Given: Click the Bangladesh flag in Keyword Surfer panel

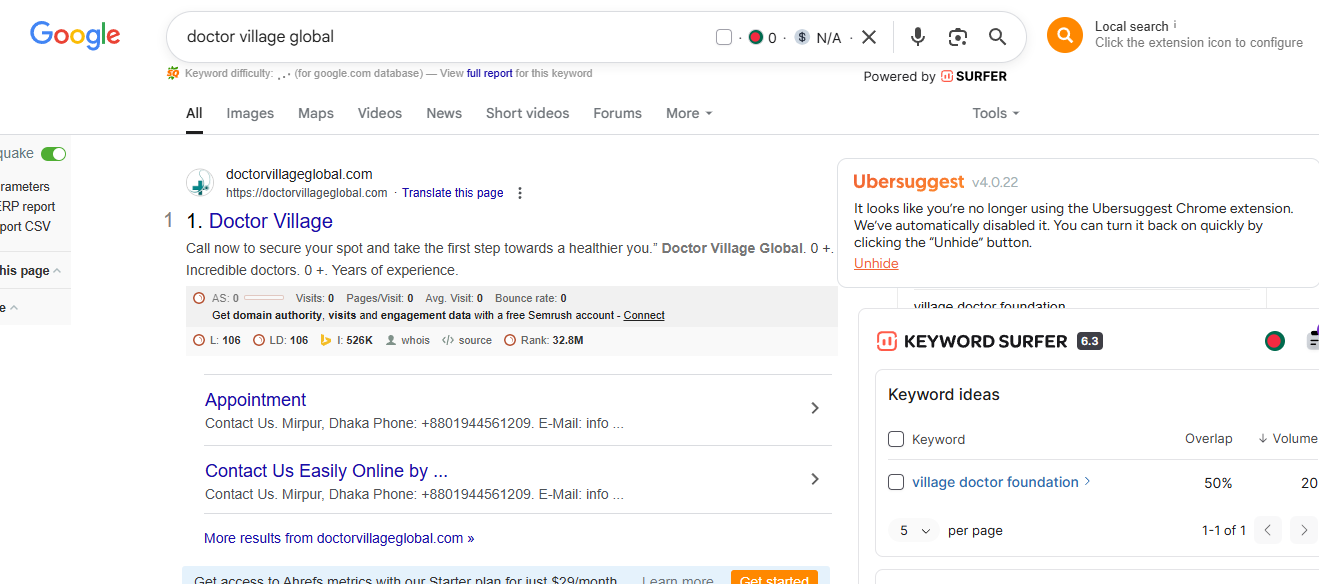Looking at the screenshot, I should click(x=1274, y=341).
